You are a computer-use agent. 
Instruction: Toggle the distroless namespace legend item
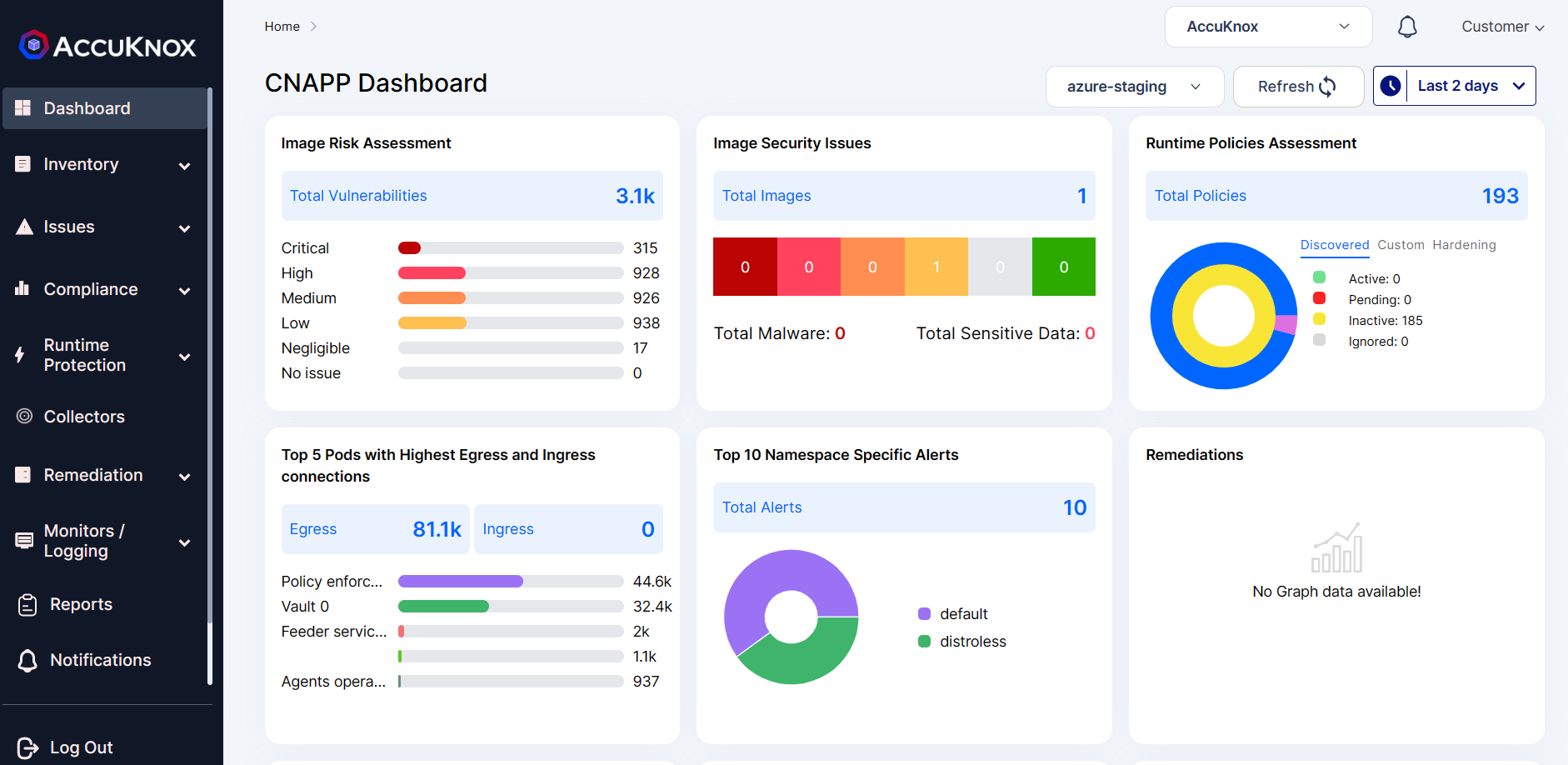pyautogui.click(x=961, y=642)
